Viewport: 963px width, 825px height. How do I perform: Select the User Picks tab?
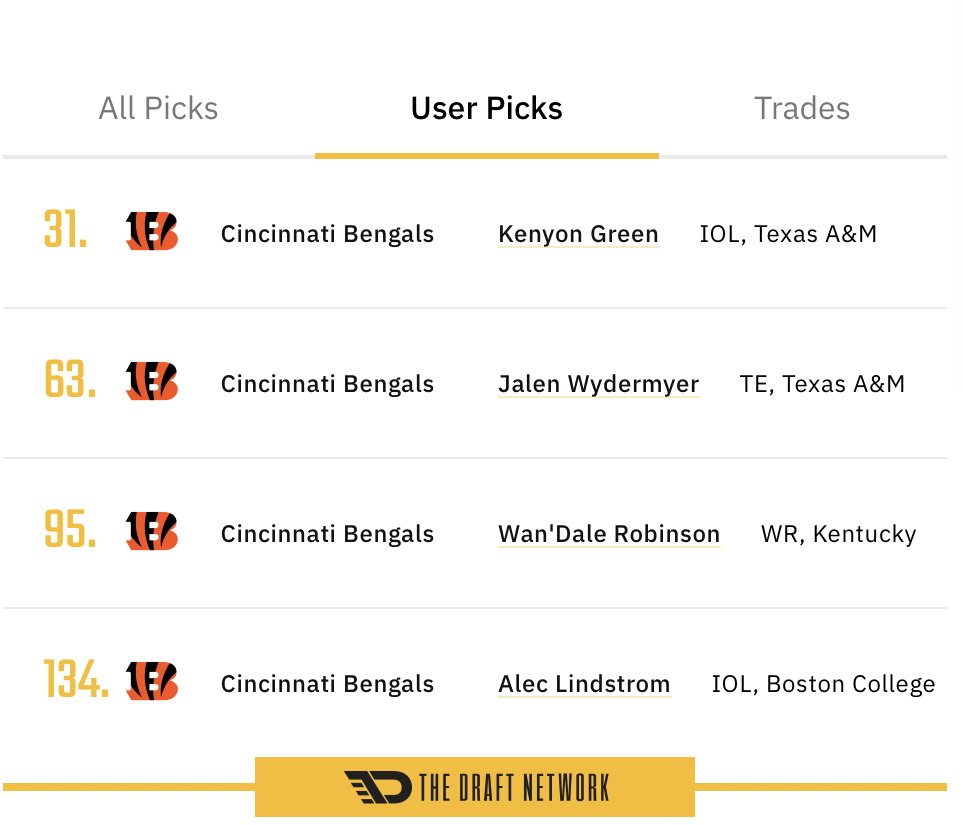point(486,109)
